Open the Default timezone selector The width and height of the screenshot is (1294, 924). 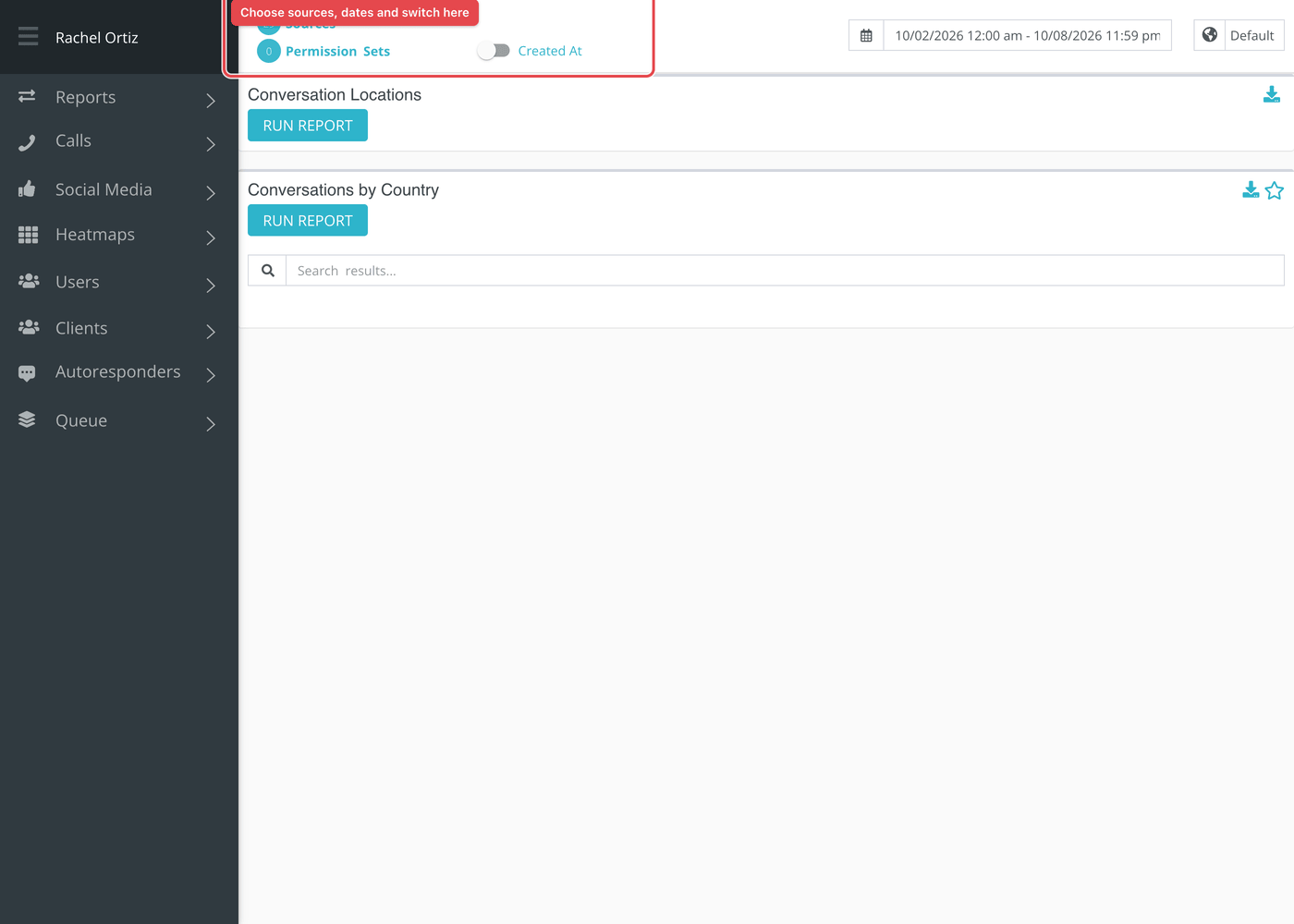pos(1252,35)
